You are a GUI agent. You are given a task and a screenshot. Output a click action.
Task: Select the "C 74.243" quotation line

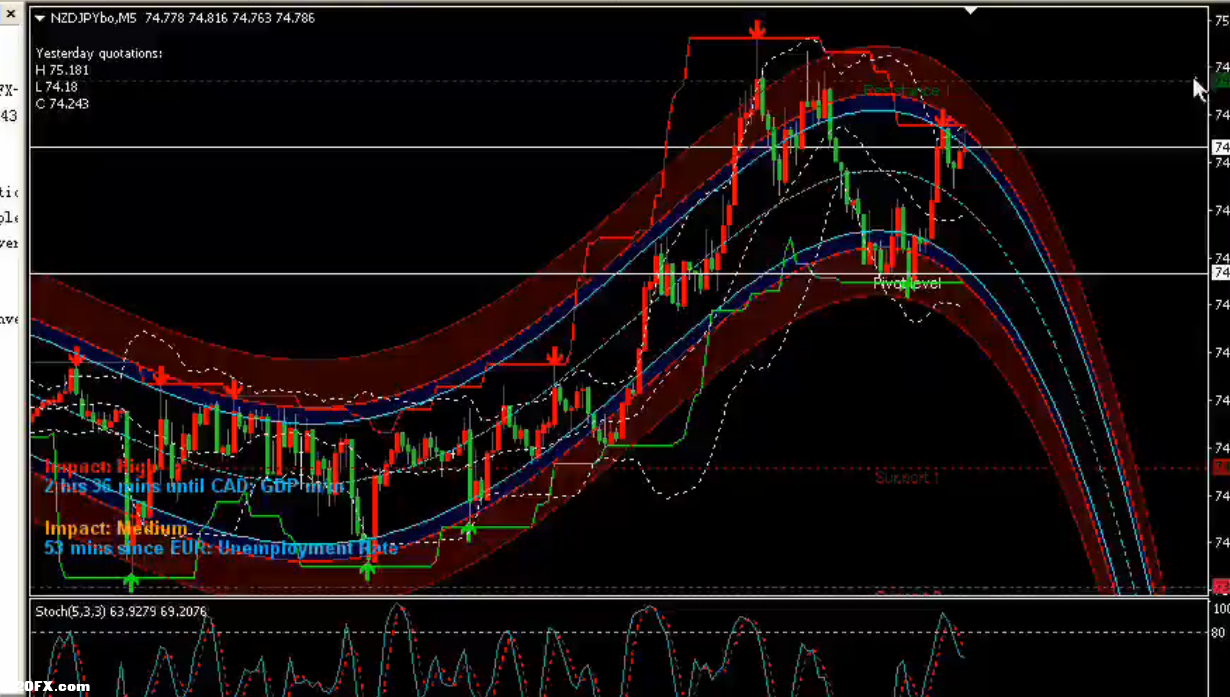pyautogui.click(x=62, y=104)
